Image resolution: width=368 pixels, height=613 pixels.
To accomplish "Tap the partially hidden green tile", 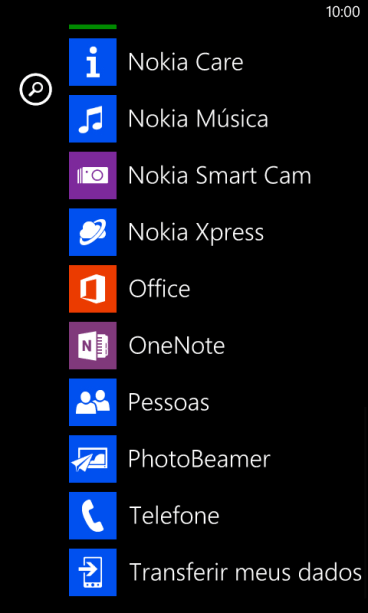I will click(x=93, y=27).
